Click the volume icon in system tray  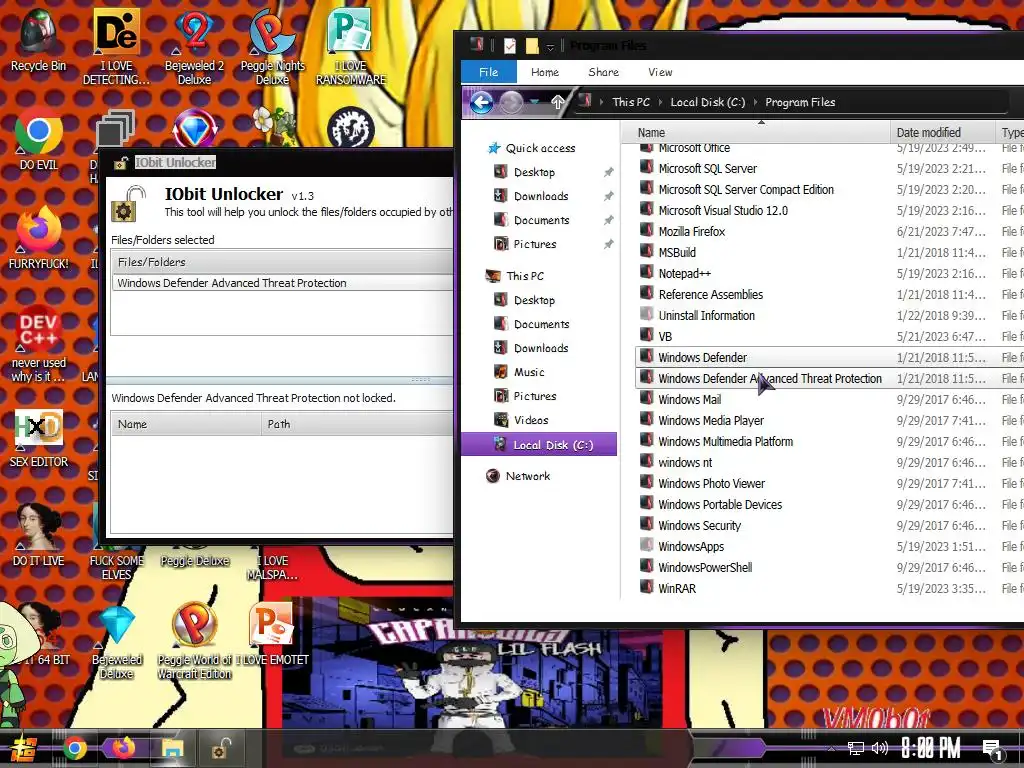click(x=880, y=748)
